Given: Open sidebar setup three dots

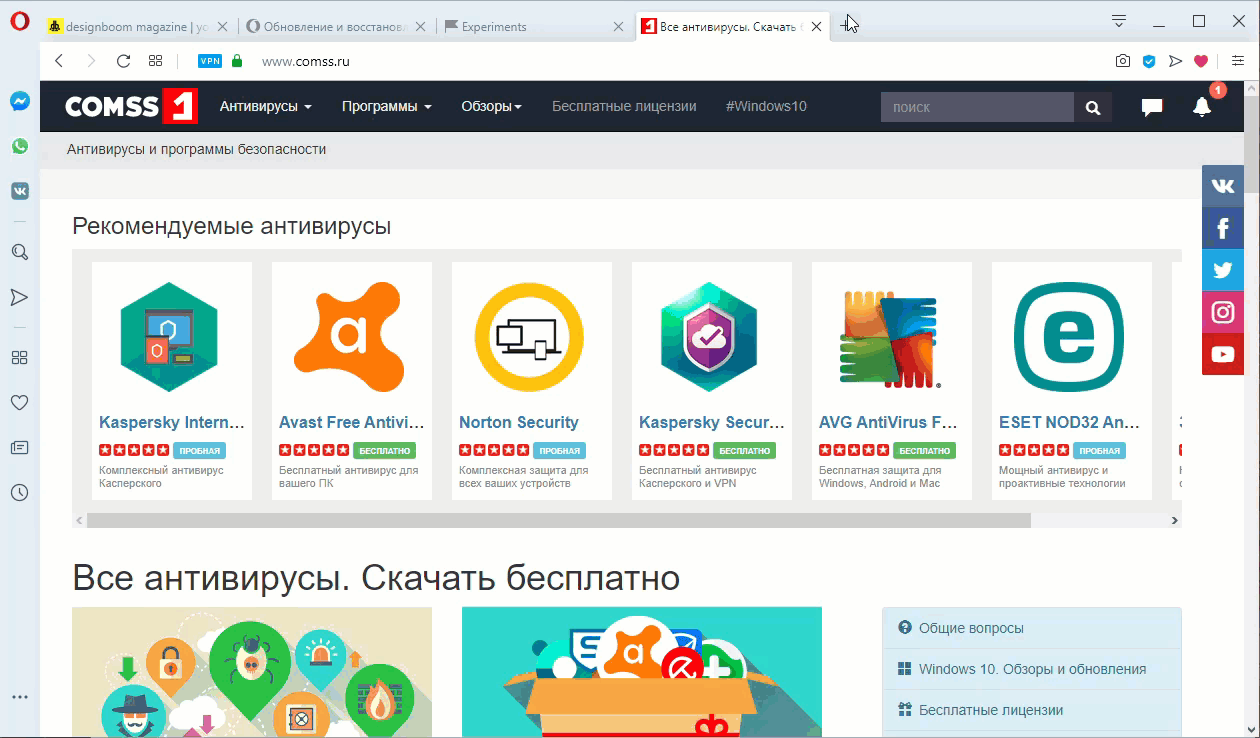Looking at the screenshot, I should tap(20, 697).
